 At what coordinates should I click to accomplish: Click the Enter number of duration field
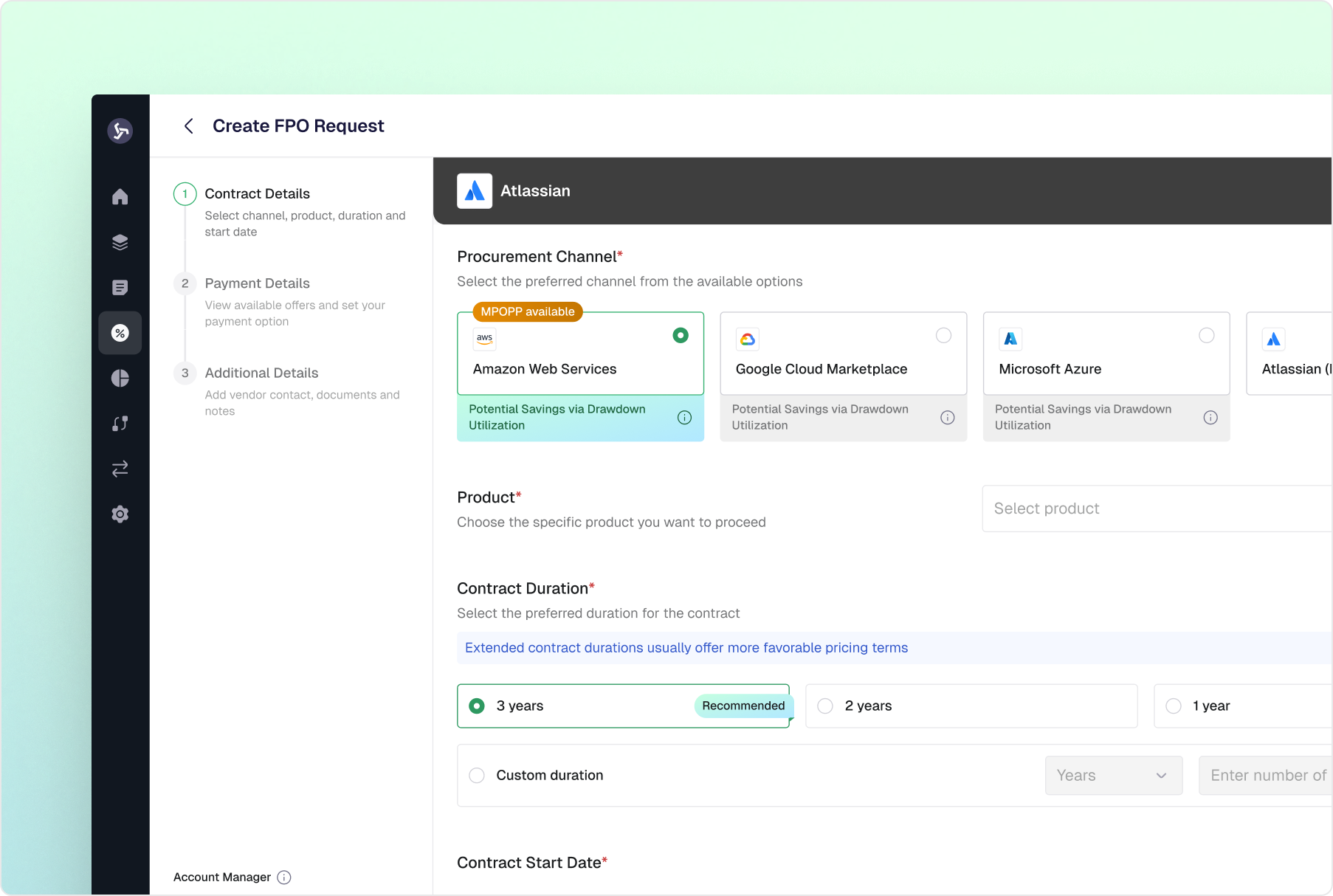(1266, 776)
